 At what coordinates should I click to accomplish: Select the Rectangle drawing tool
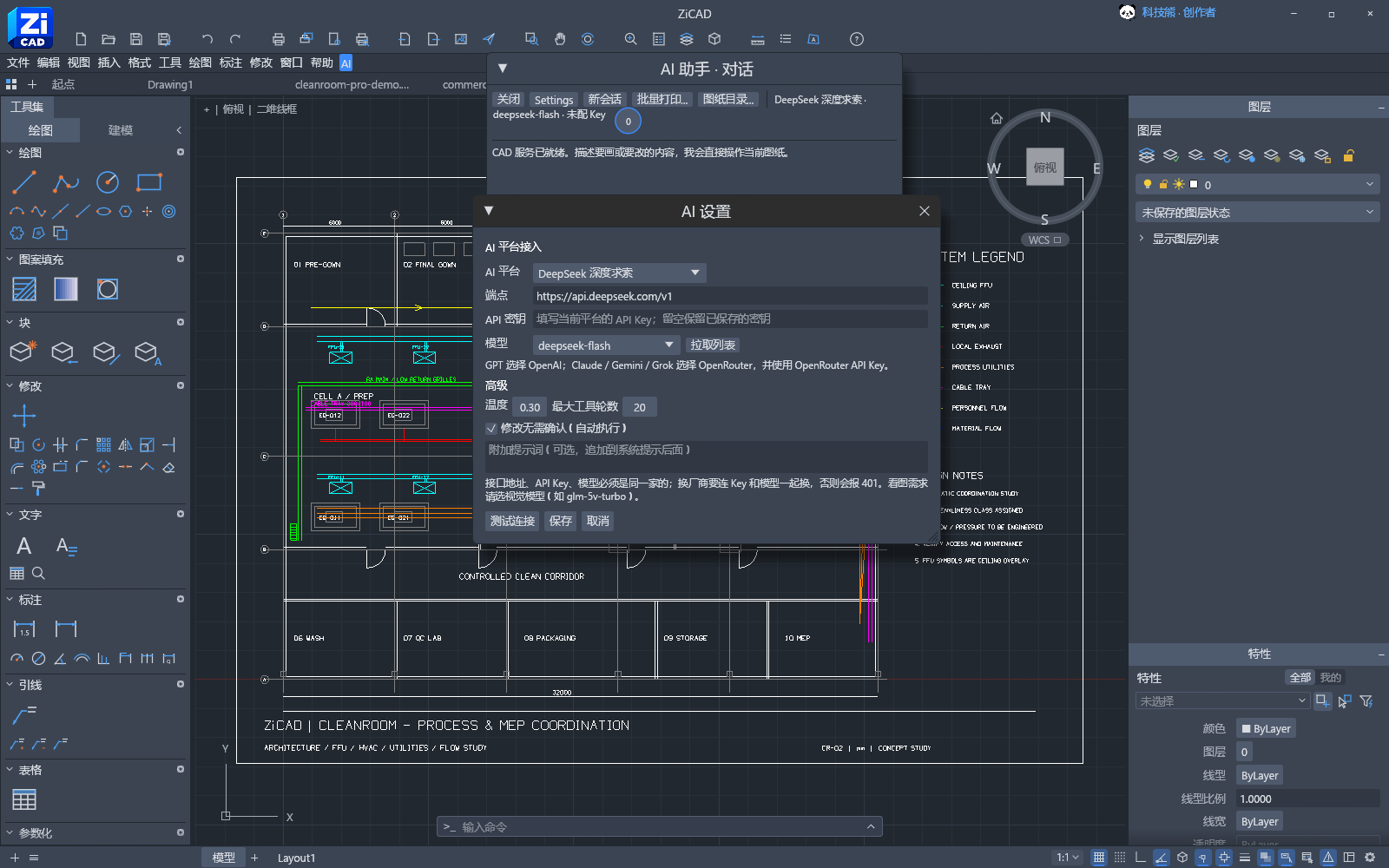(149, 182)
